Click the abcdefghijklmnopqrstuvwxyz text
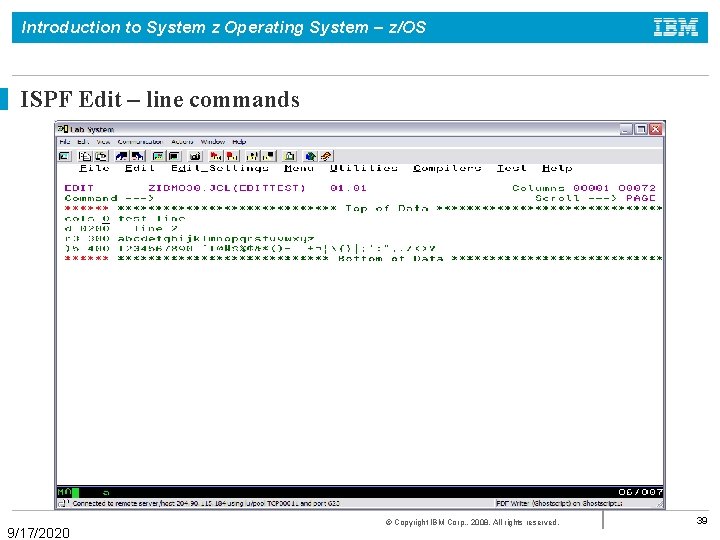 coord(216,239)
